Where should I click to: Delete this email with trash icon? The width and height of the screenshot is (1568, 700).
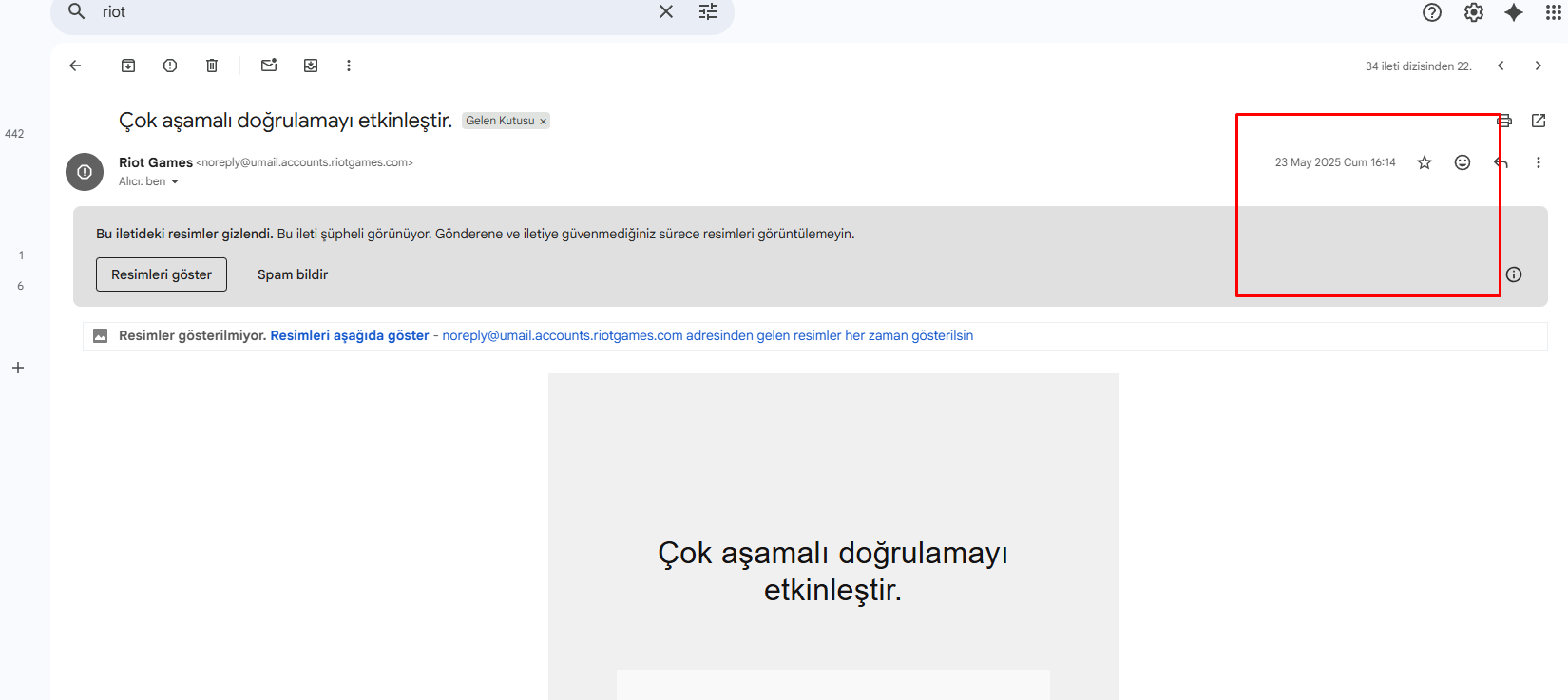pyautogui.click(x=212, y=66)
